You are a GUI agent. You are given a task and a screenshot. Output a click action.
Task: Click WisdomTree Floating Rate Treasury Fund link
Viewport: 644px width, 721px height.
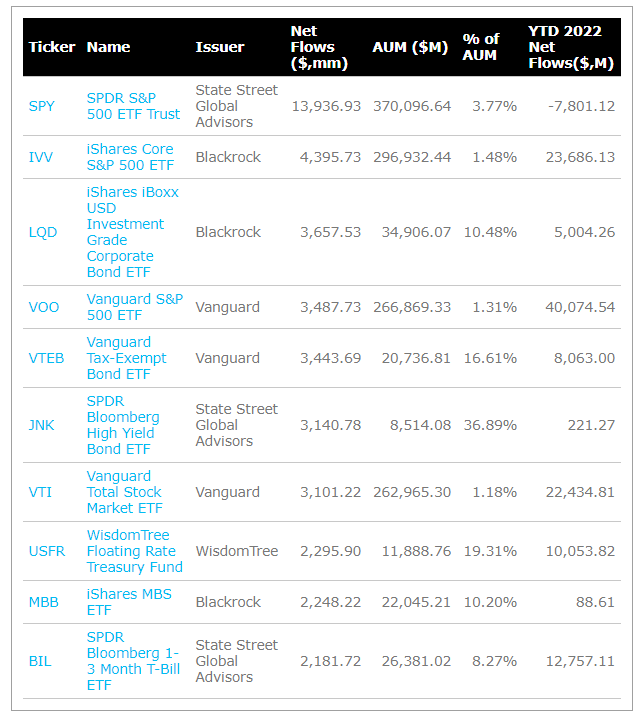(x=135, y=551)
